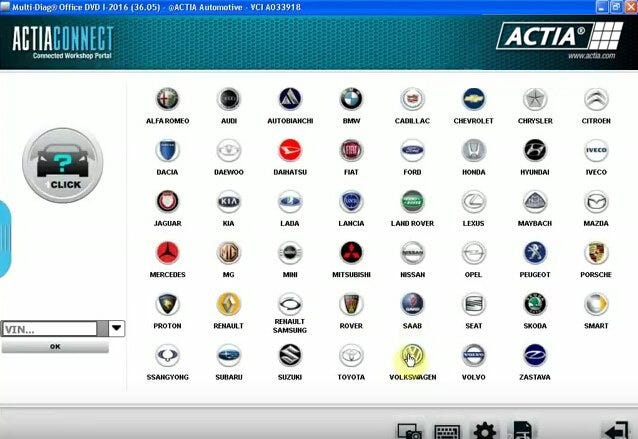Screen dimensions: 638x439
Task: Pick the Land Rover logo
Action: click(x=412, y=201)
